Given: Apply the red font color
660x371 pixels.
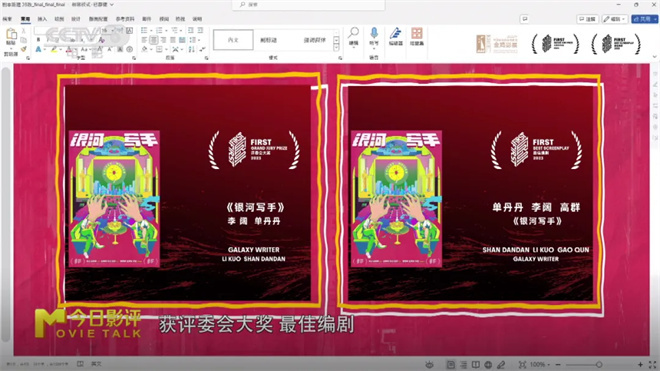Looking at the screenshot, I should tap(69, 49).
